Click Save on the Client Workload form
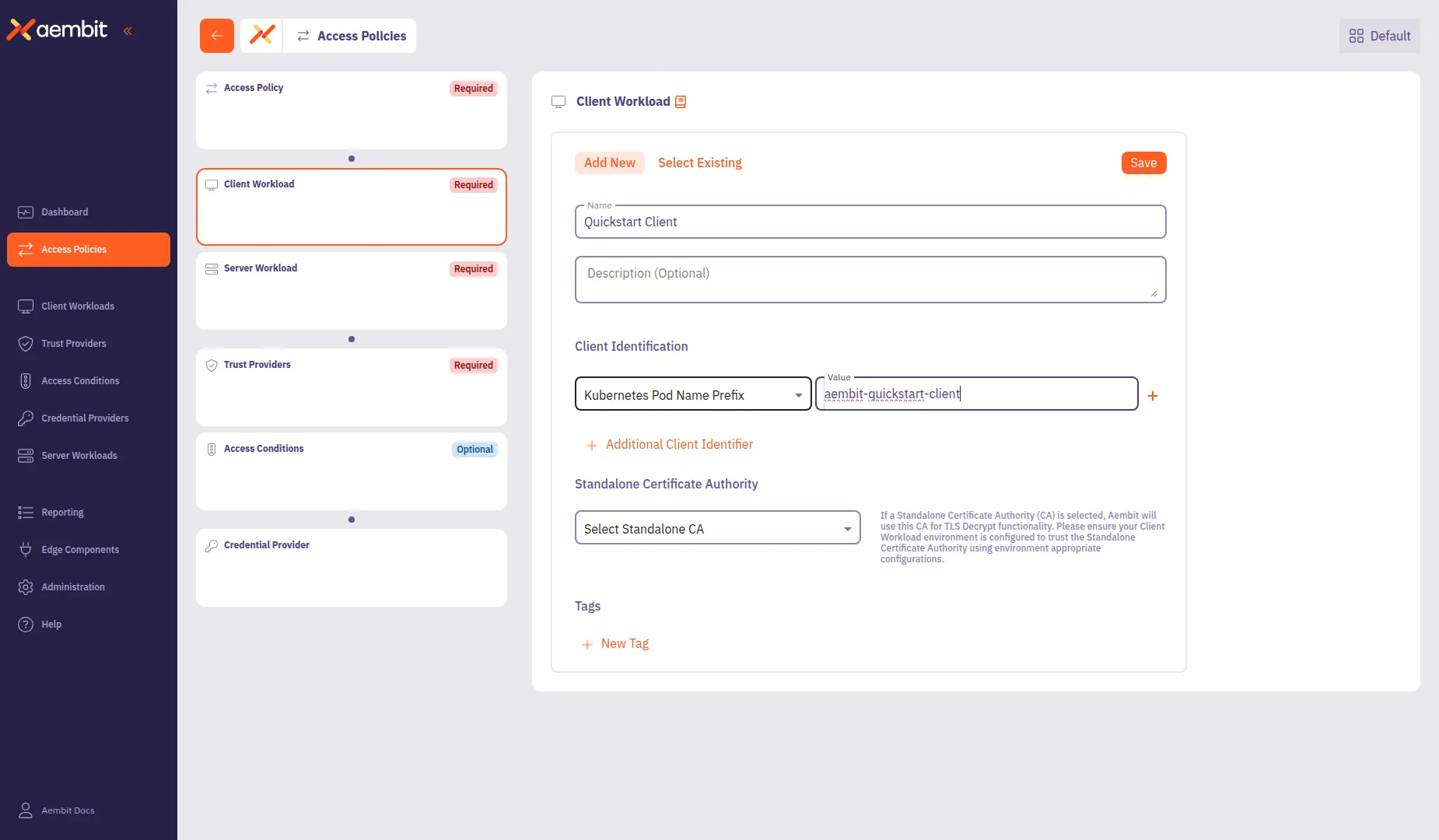Image resolution: width=1439 pixels, height=840 pixels. 1143,163
